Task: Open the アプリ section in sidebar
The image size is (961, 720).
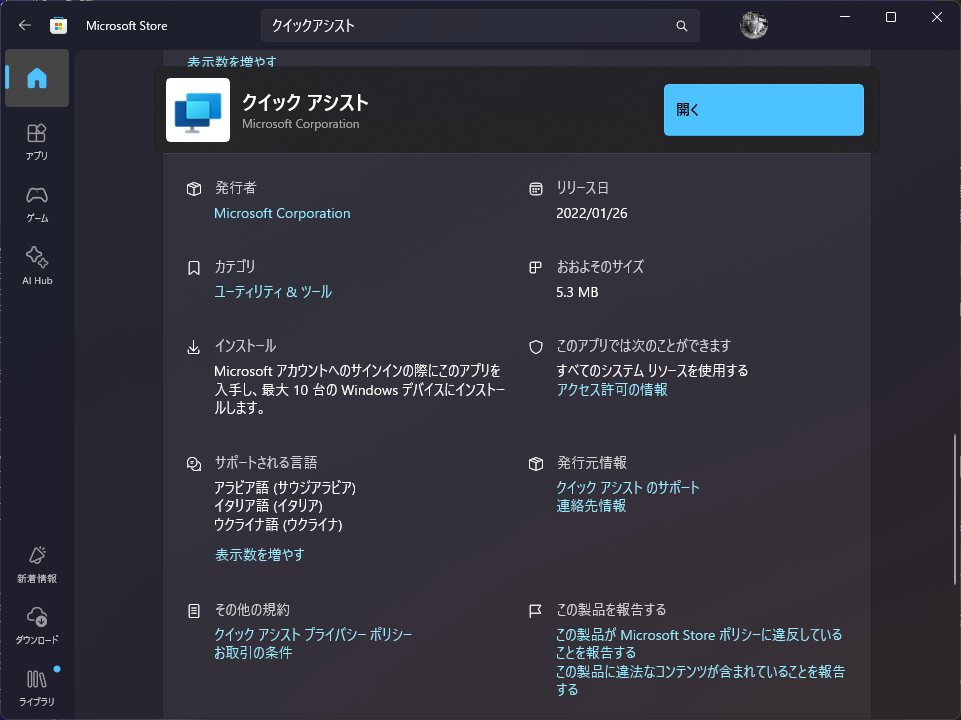Action: point(37,142)
